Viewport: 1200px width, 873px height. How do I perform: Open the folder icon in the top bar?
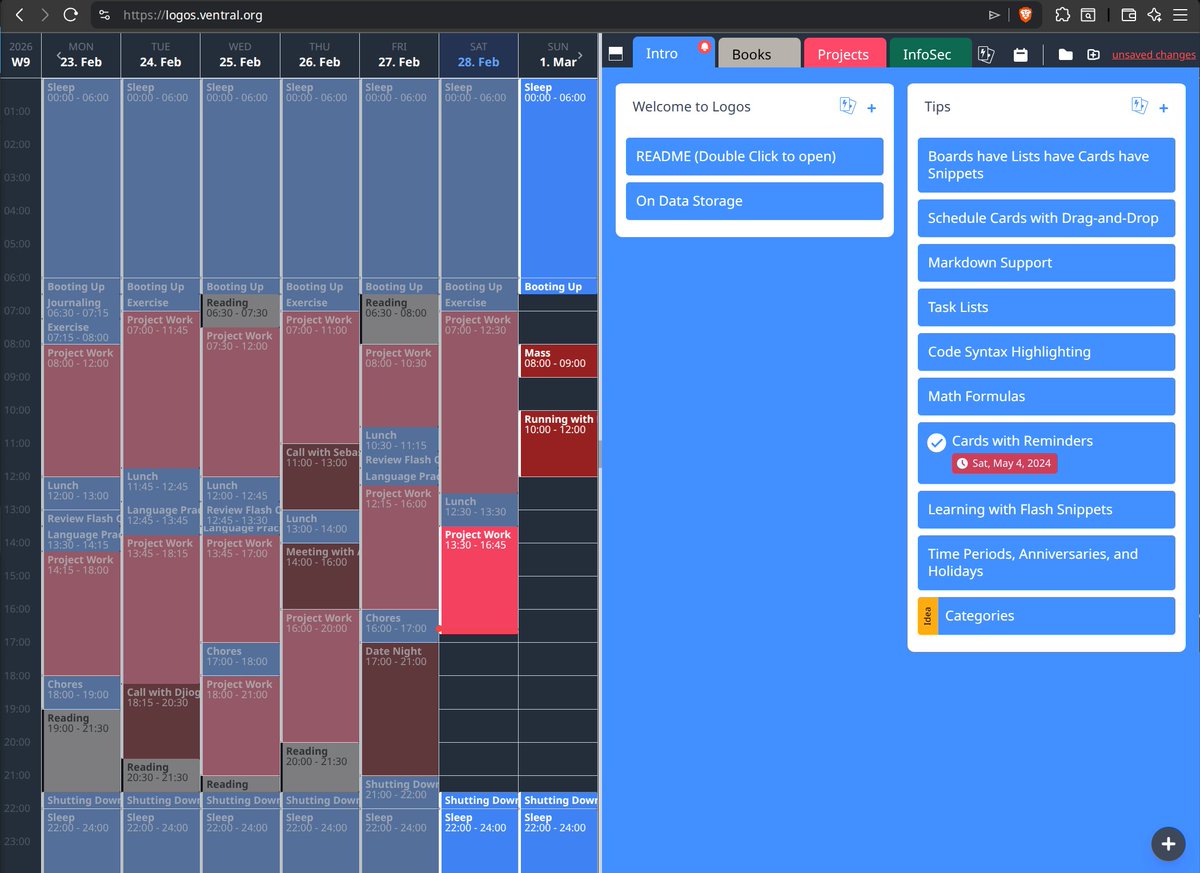point(1066,55)
